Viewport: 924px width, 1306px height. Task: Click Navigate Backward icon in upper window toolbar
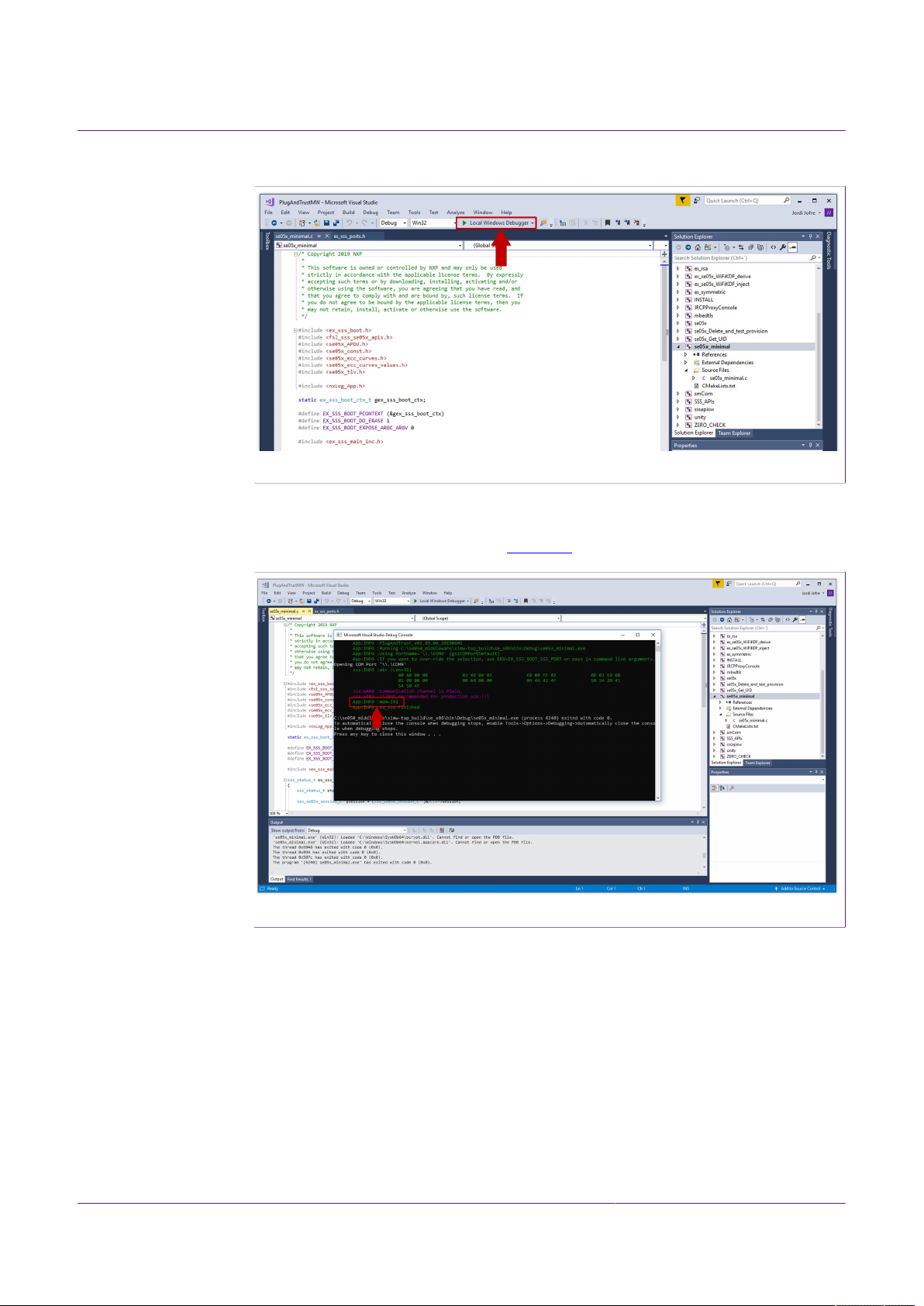click(x=274, y=223)
